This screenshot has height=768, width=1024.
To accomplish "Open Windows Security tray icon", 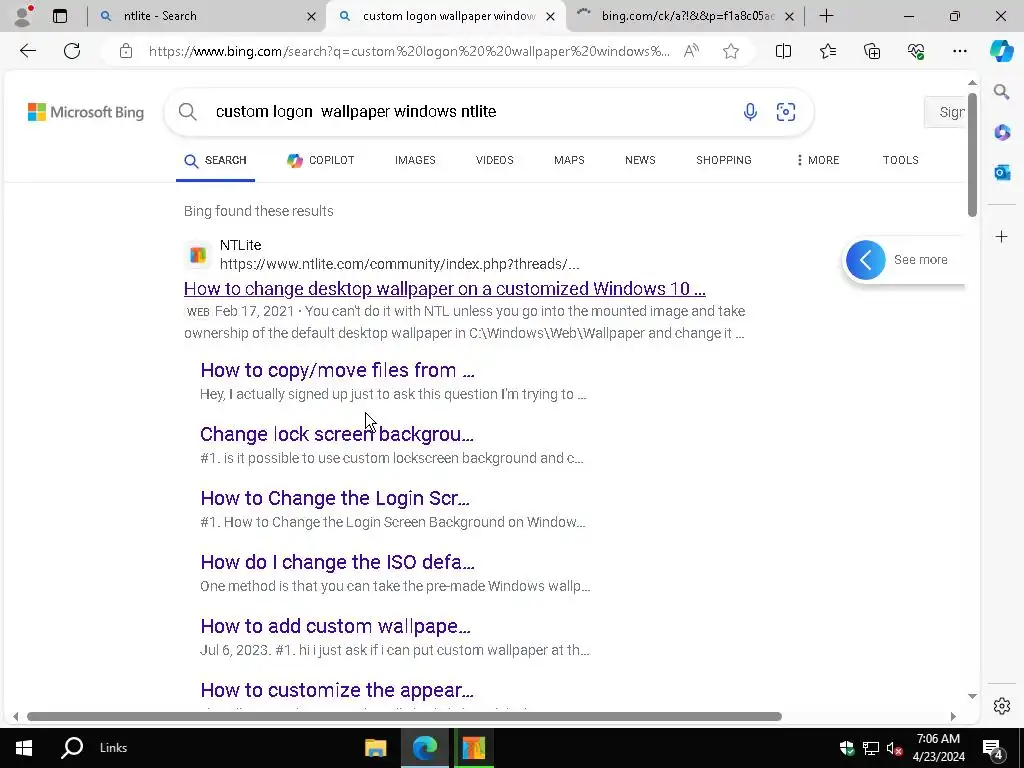I will (x=847, y=748).
